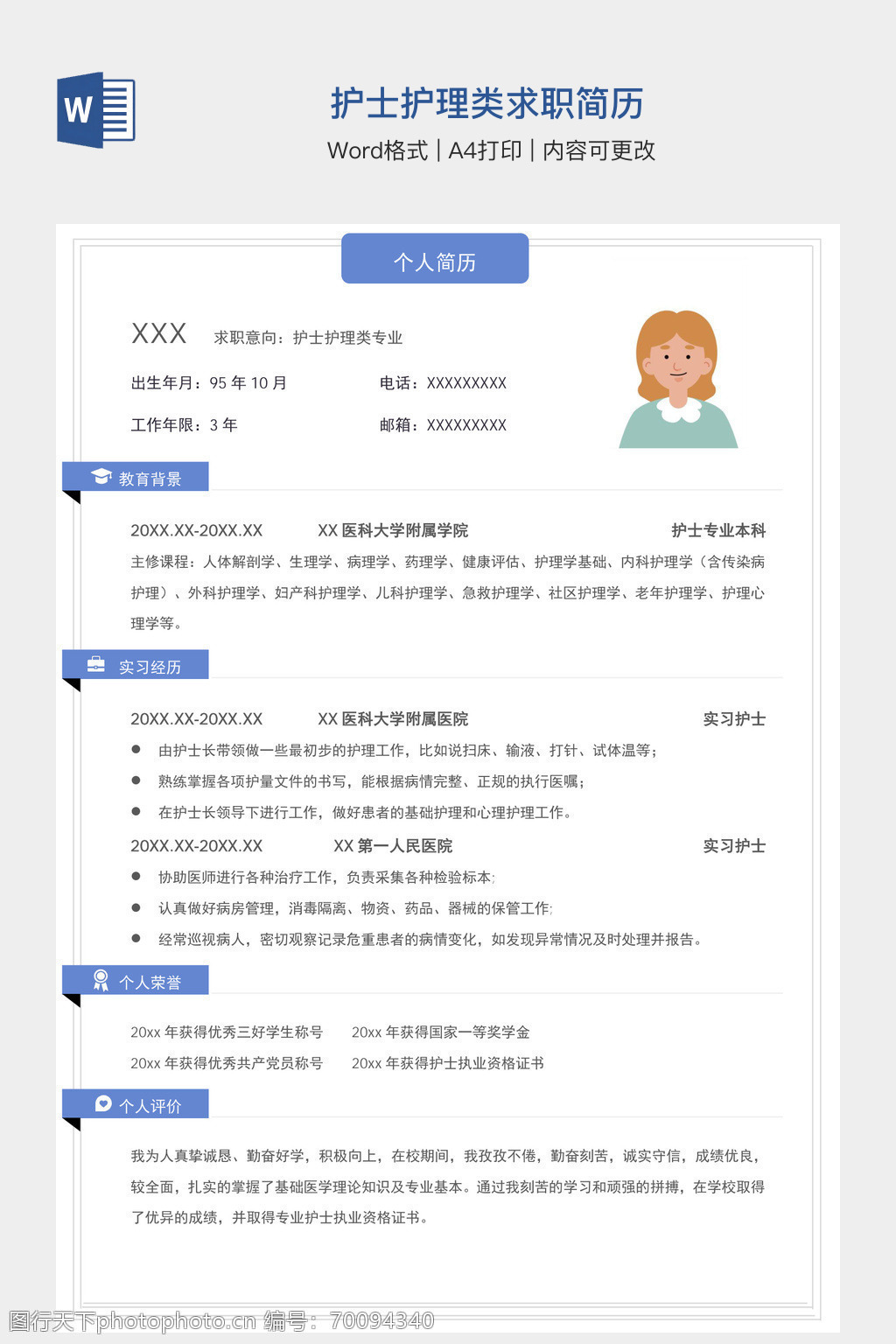
Task: Click the XX医科大学附属学院 school name
Action: [393, 530]
